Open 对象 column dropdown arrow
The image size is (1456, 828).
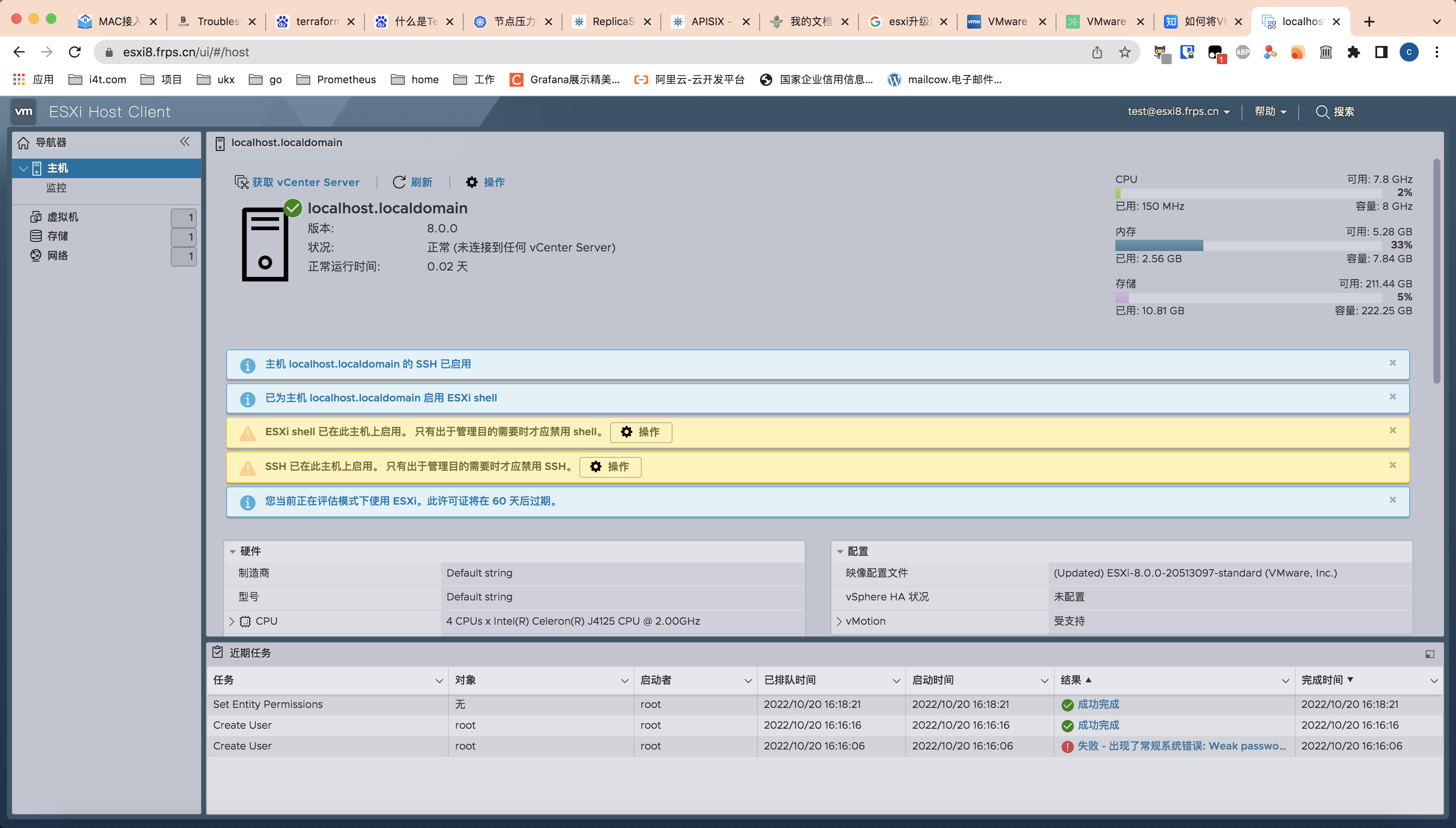click(x=624, y=681)
